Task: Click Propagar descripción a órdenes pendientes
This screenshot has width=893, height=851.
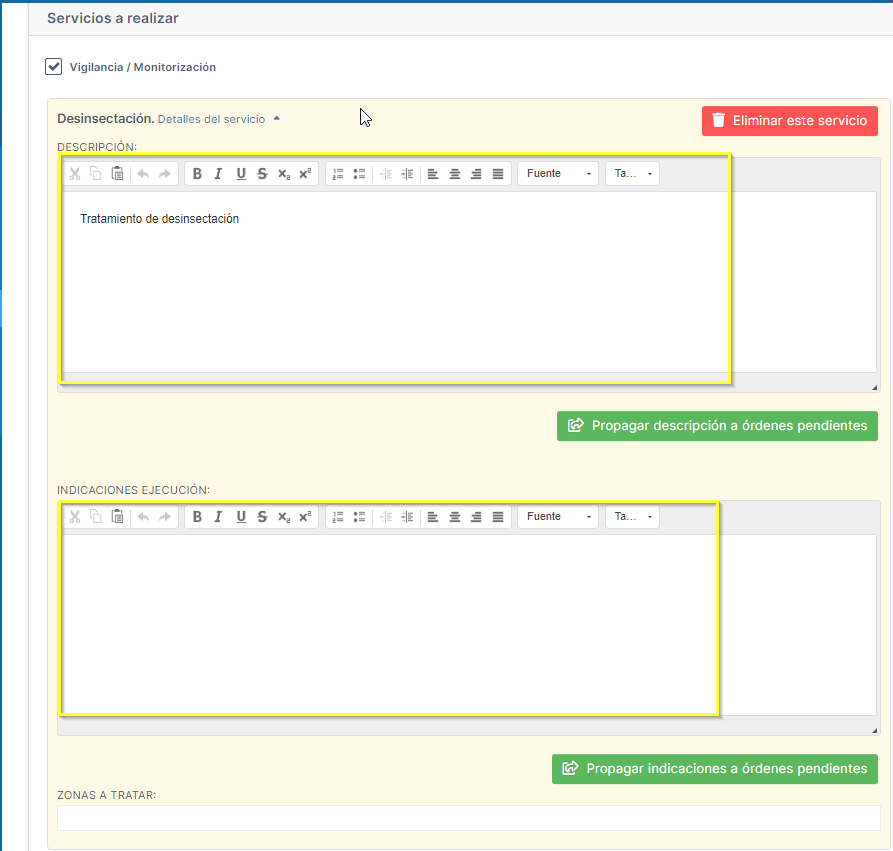Action: pyautogui.click(x=717, y=426)
